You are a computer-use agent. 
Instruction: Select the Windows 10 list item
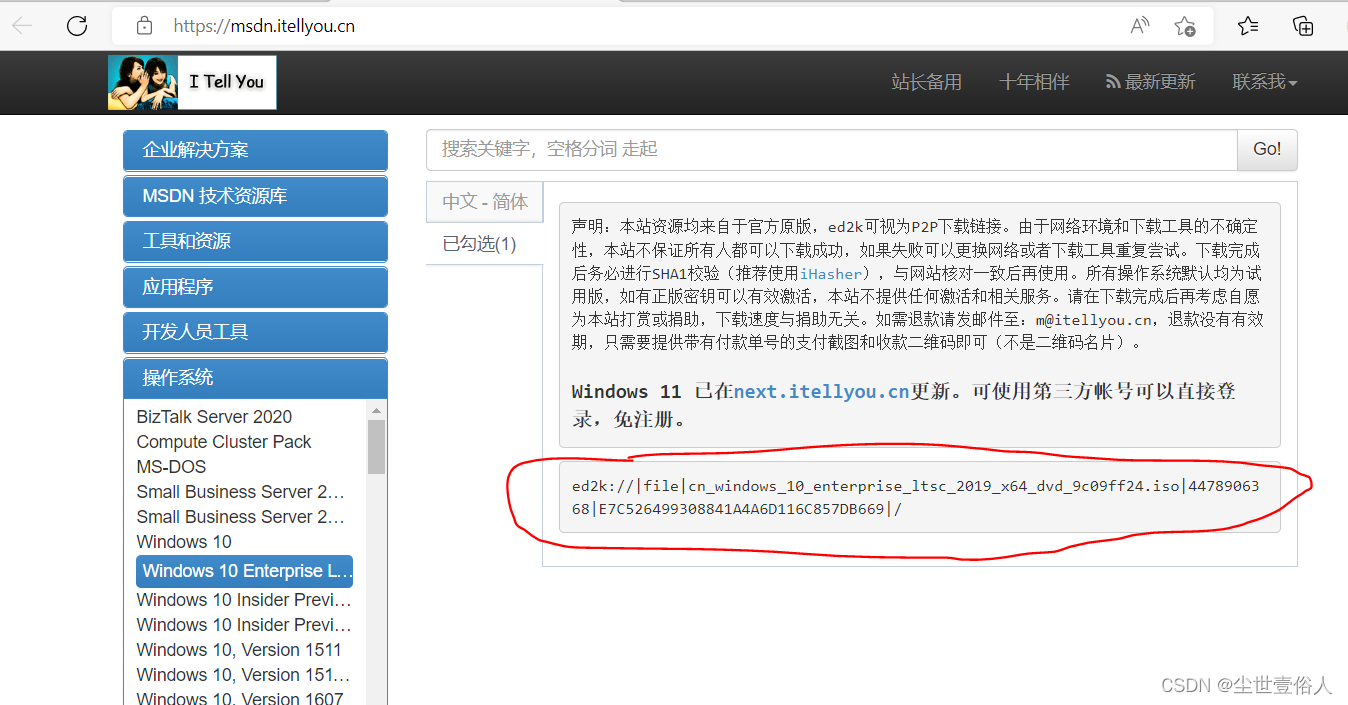point(184,542)
